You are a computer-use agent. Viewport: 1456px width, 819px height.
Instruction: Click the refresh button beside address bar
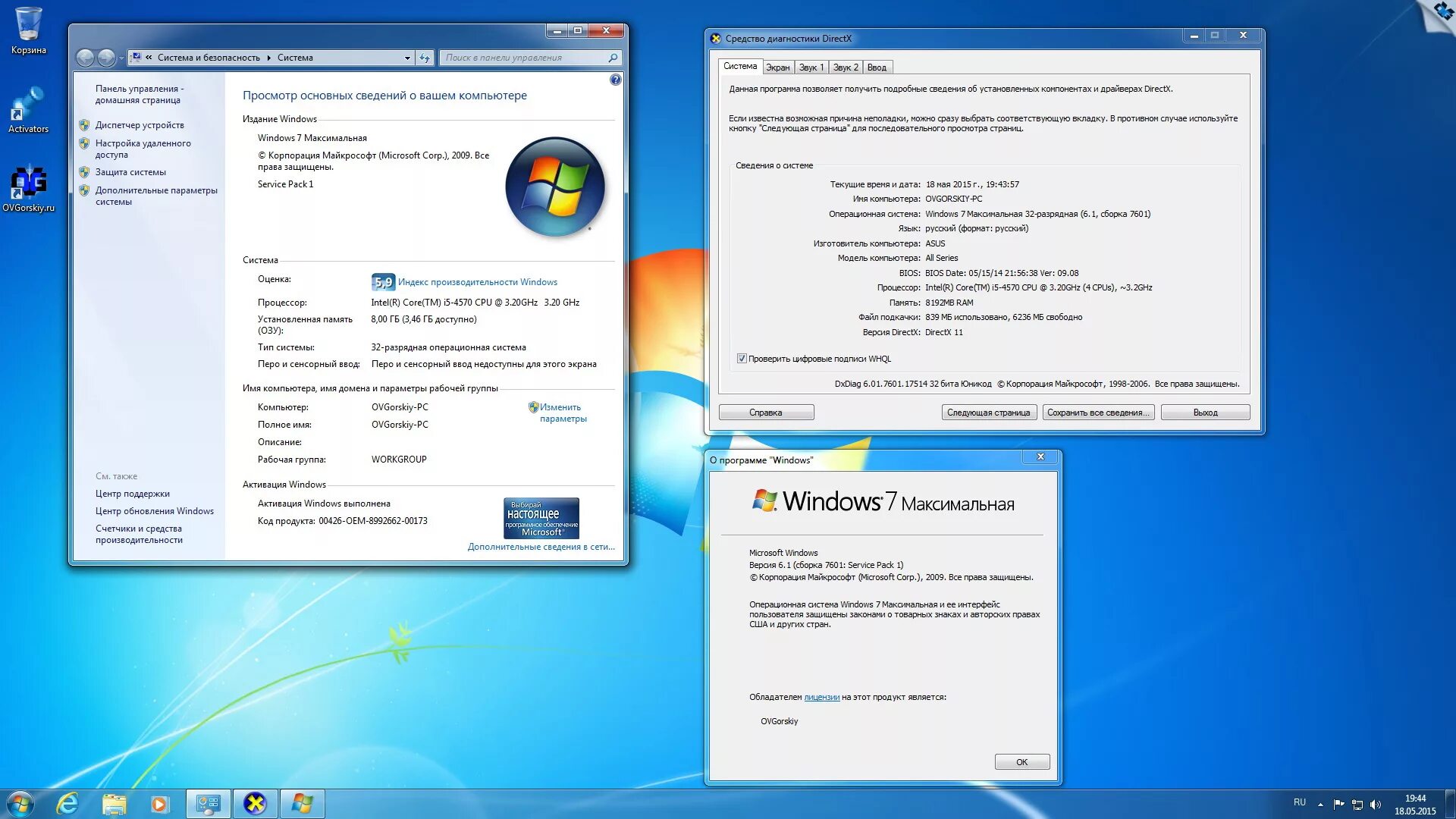tap(425, 58)
